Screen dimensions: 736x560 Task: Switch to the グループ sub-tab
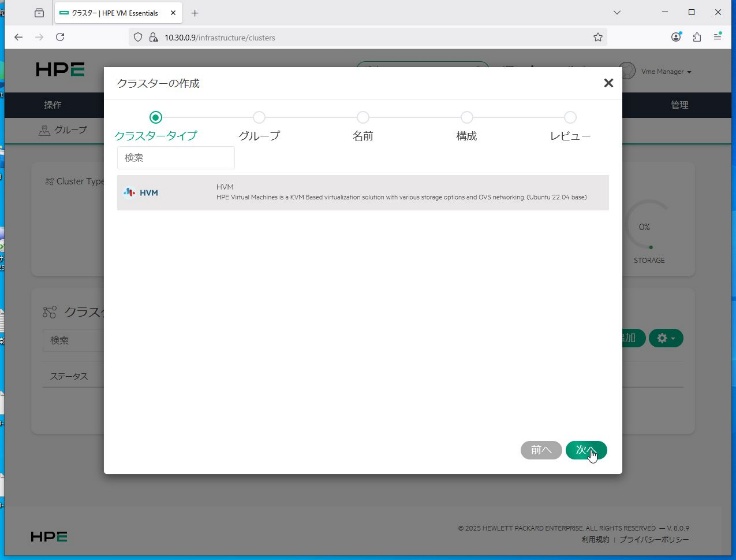pyautogui.click(x=63, y=130)
